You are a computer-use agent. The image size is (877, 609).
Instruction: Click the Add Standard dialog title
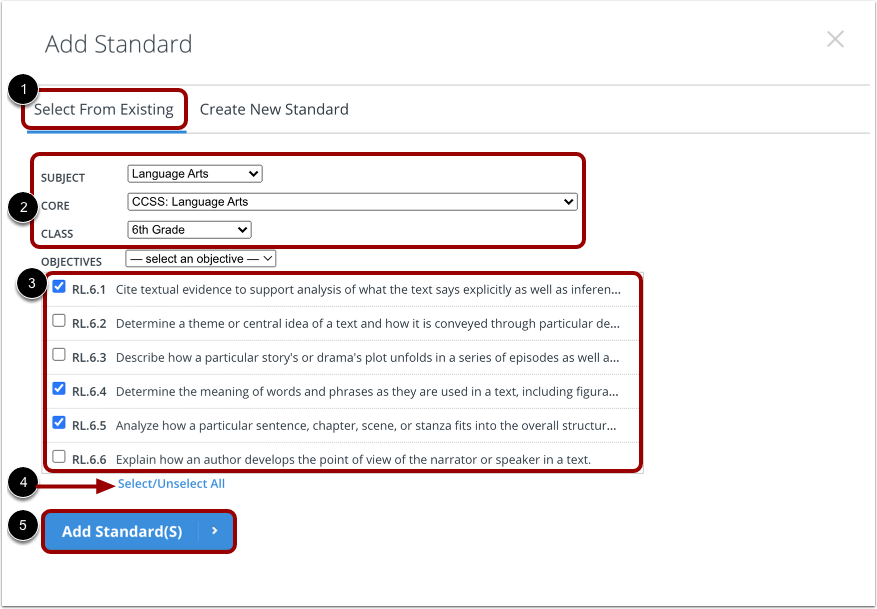(118, 44)
